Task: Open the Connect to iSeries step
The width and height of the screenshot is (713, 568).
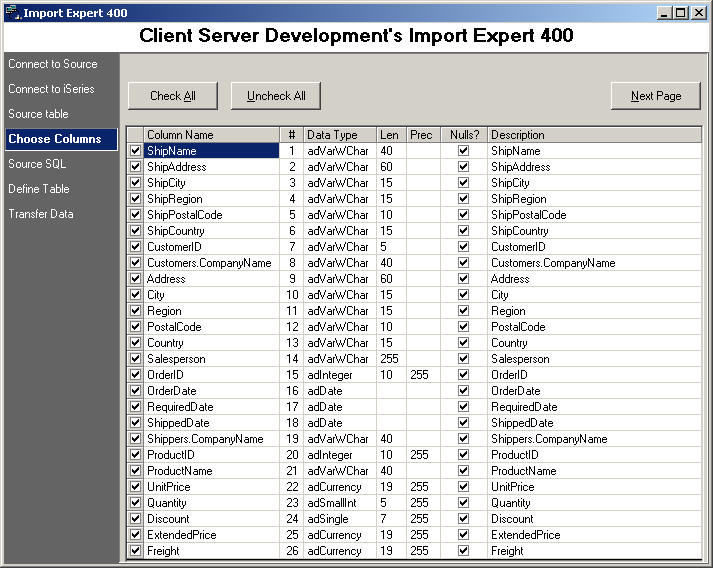Action: coord(51,89)
